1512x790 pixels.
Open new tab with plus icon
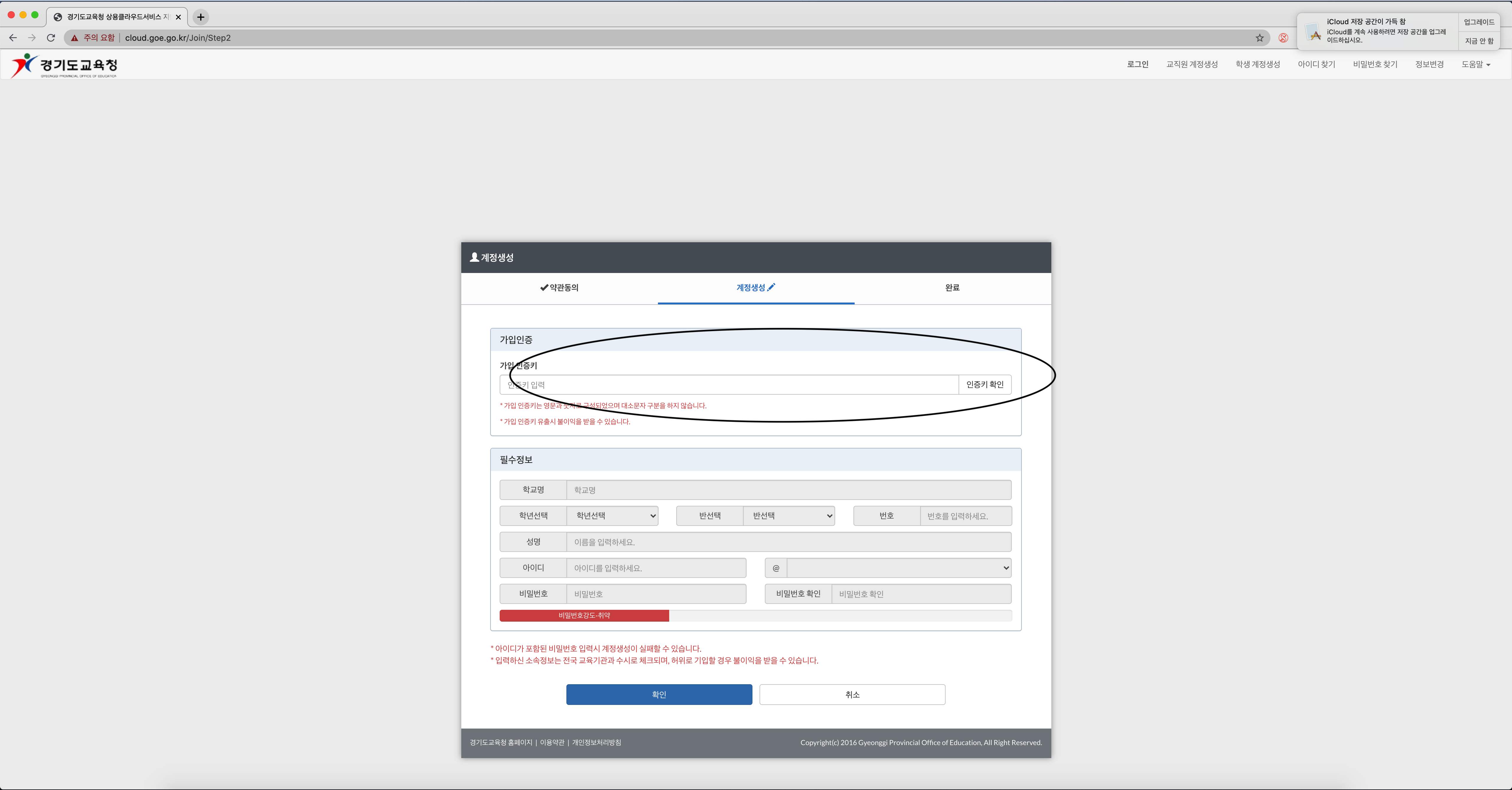pyautogui.click(x=201, y=17)
